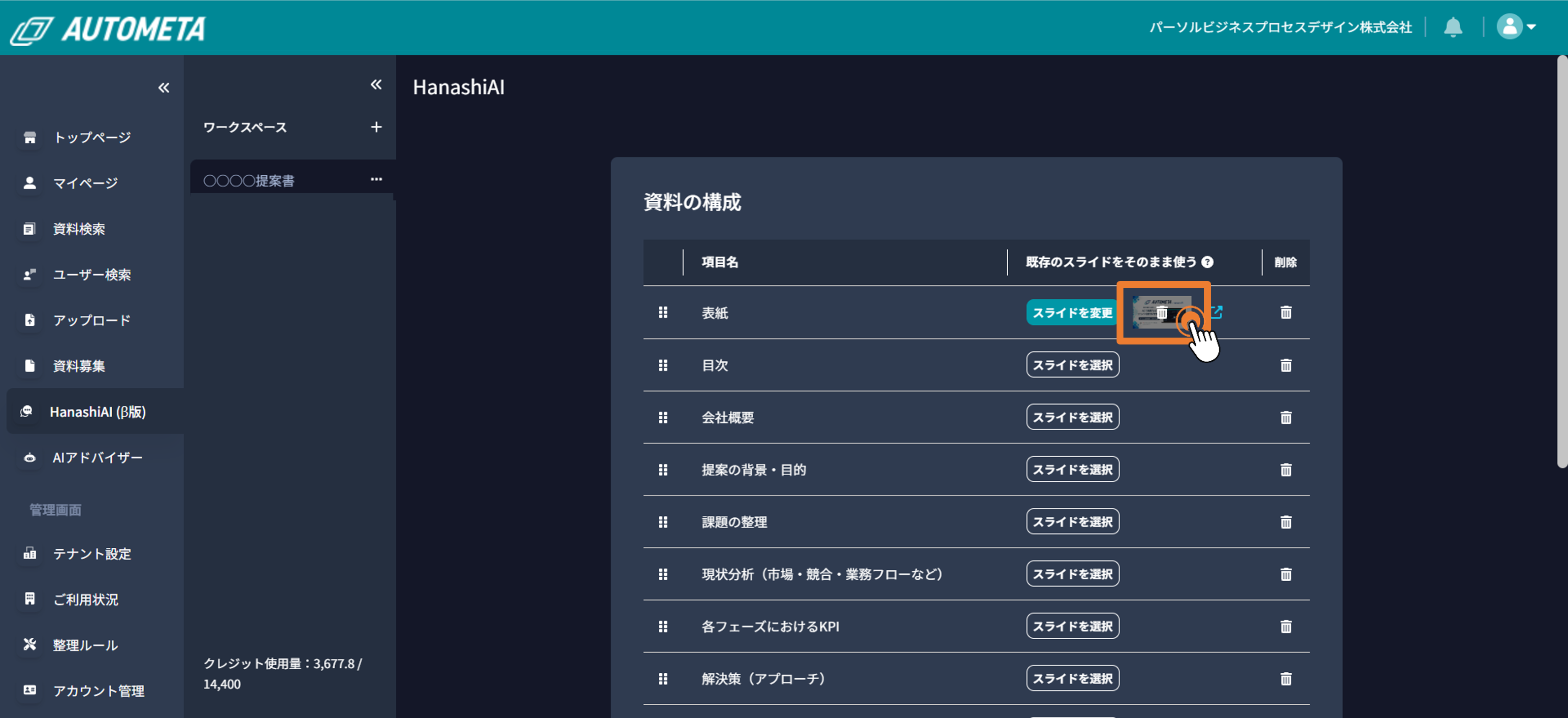Click the 表紙 slide thumbnail

pyautogui.click(x=1161, y=312)
